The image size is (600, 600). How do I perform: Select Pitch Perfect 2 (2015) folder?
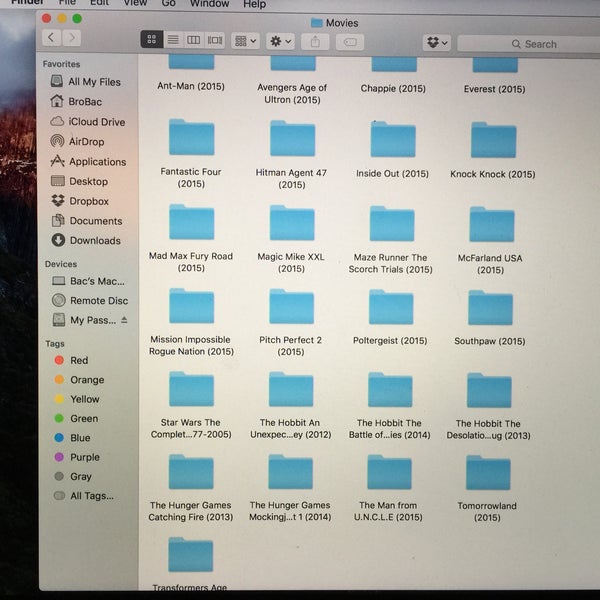(x=291, y=307)
